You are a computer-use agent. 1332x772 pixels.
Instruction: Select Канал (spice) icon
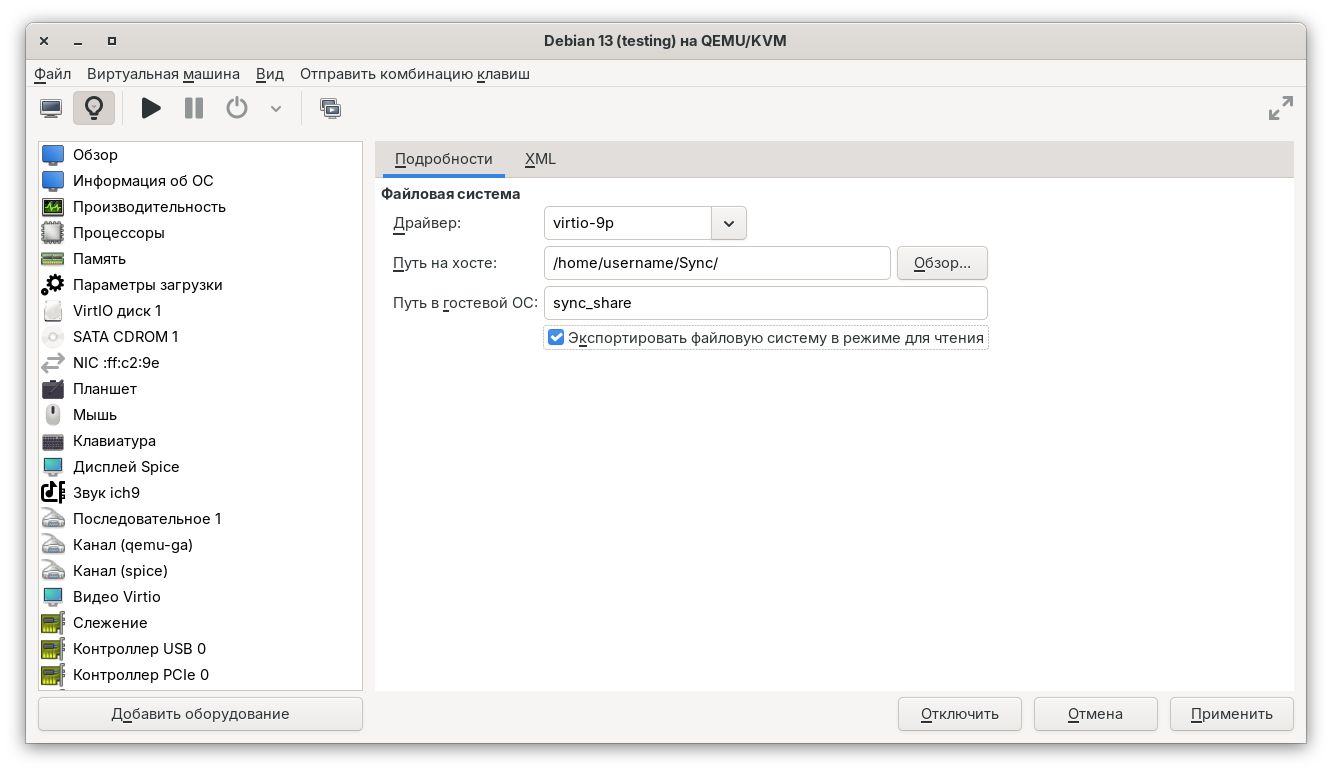point(53,571)
